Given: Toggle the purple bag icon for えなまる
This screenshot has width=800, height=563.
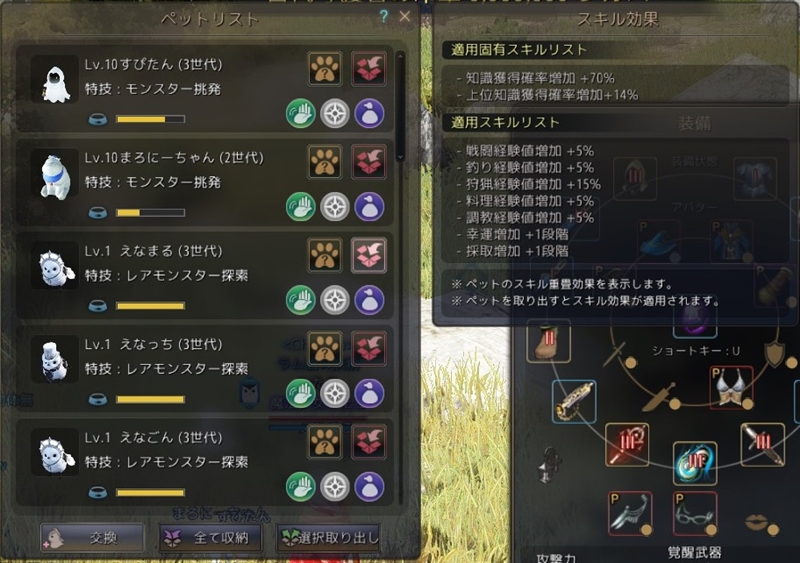Looking at the screenshot, I should (369, 300).
